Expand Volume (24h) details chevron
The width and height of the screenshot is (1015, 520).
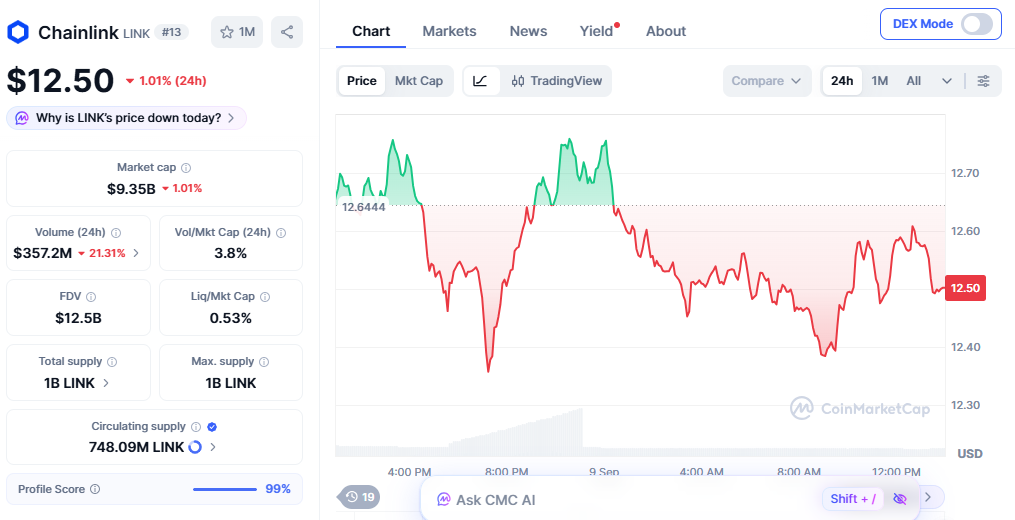pyautogui.click(x=136, y=253)
